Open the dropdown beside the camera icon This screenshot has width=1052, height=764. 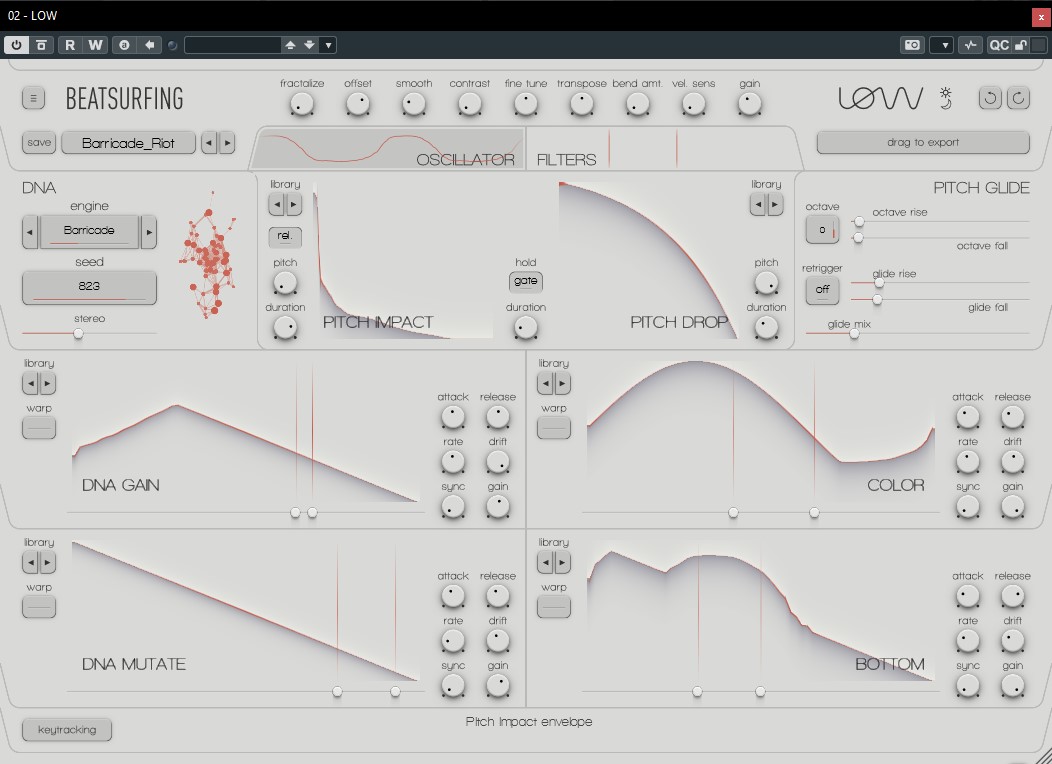(942, 45)
